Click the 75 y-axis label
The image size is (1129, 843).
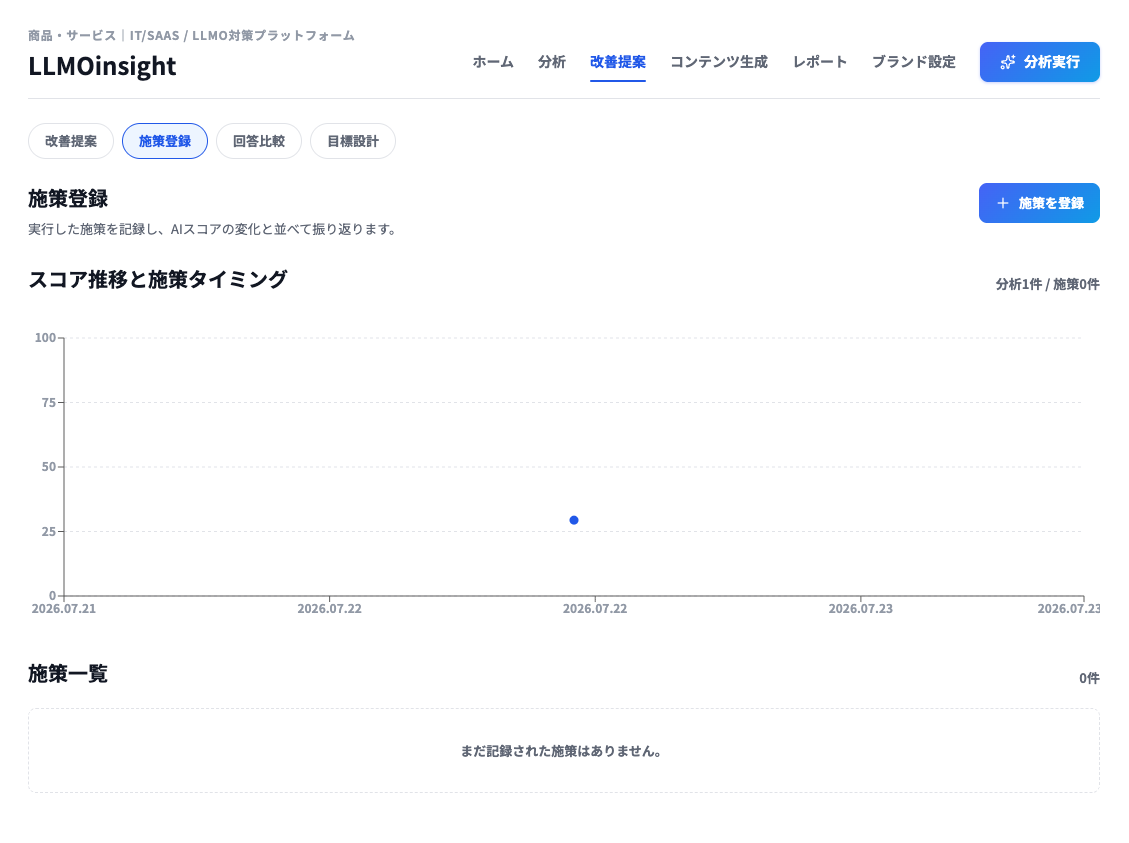pyautogui.click(x=48, y=402)
